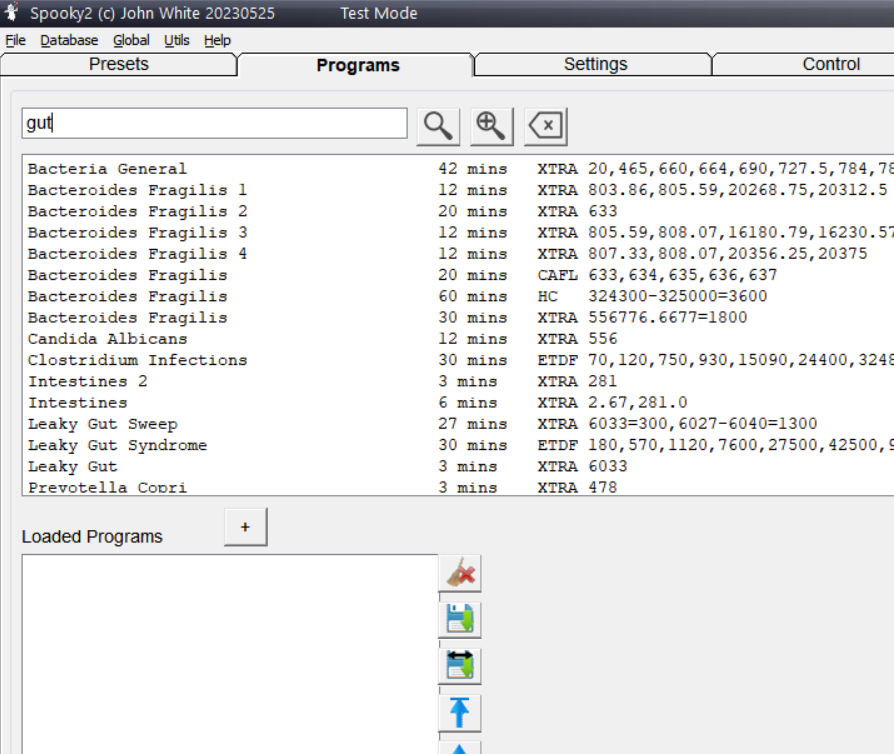Open the Utils menu

click(177, 40)
